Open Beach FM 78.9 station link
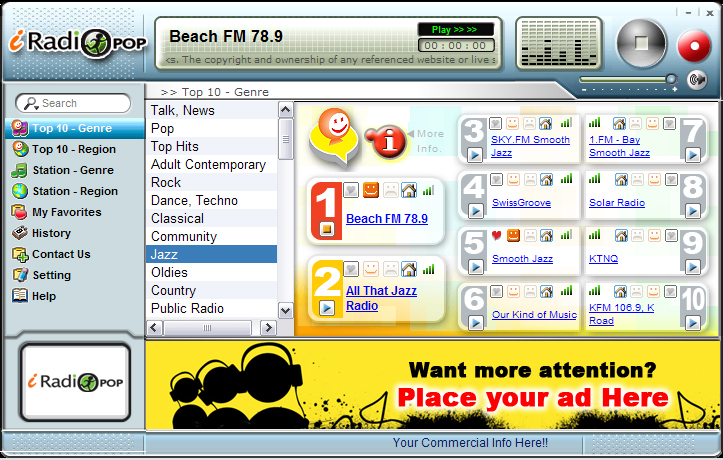 pyautogui.click(x=387, y=218)
